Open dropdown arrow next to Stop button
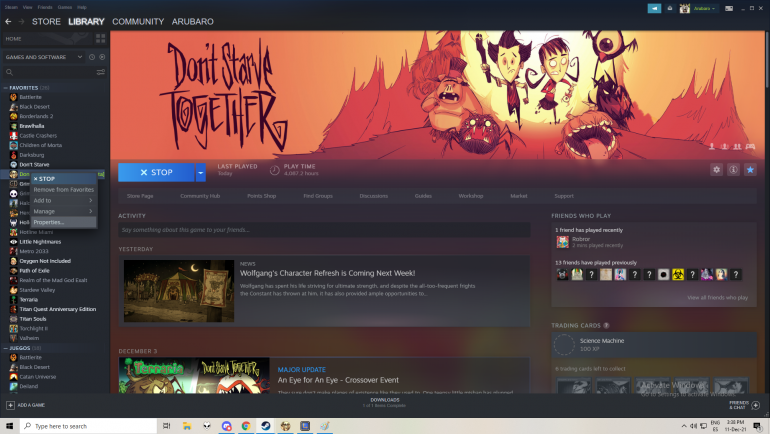 (x=200, y=172)
